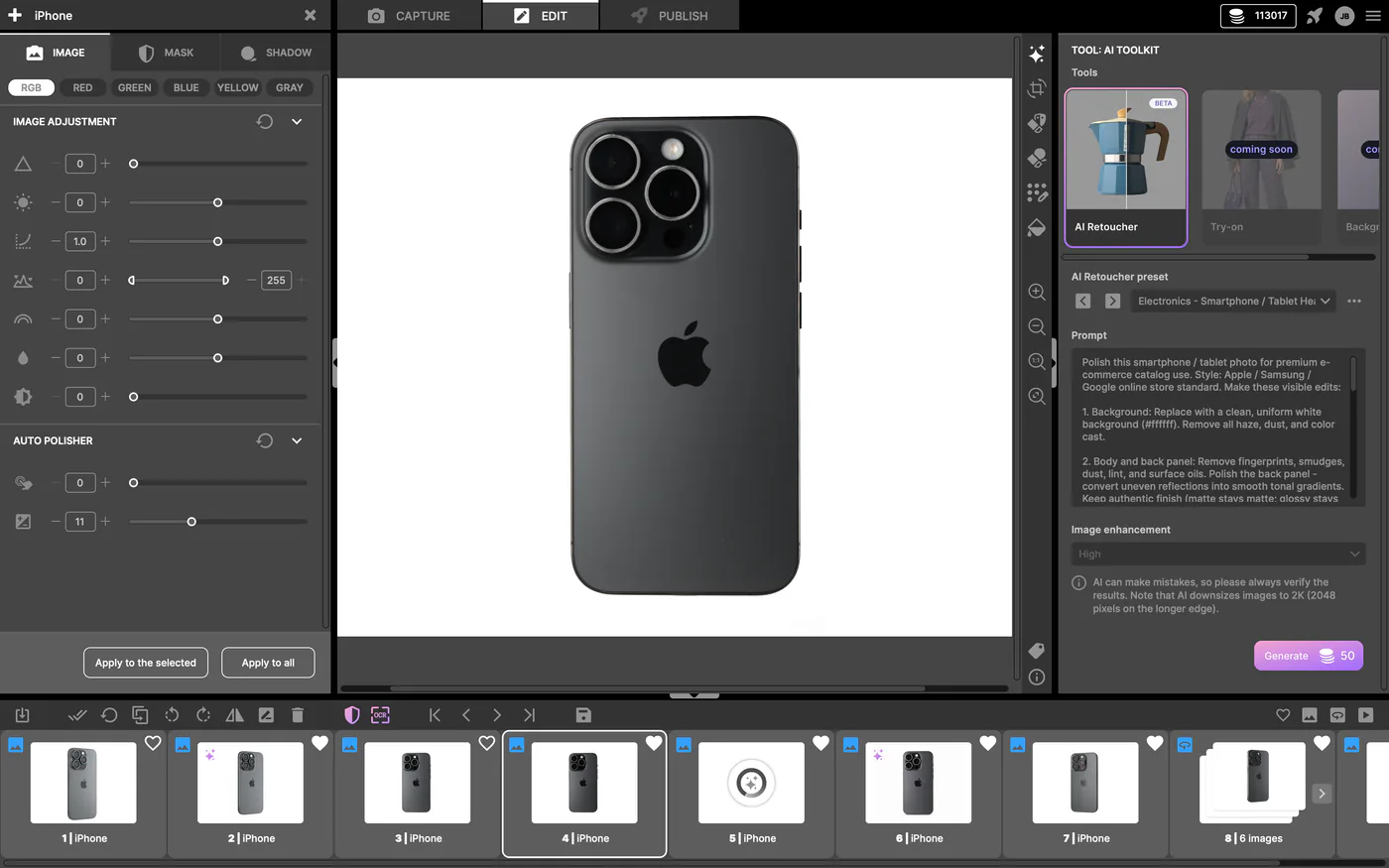Click the zoom in magnifier icon
Viewport: 1389px width, 868px height.
pyautogui.click(x=1037, y=292)
